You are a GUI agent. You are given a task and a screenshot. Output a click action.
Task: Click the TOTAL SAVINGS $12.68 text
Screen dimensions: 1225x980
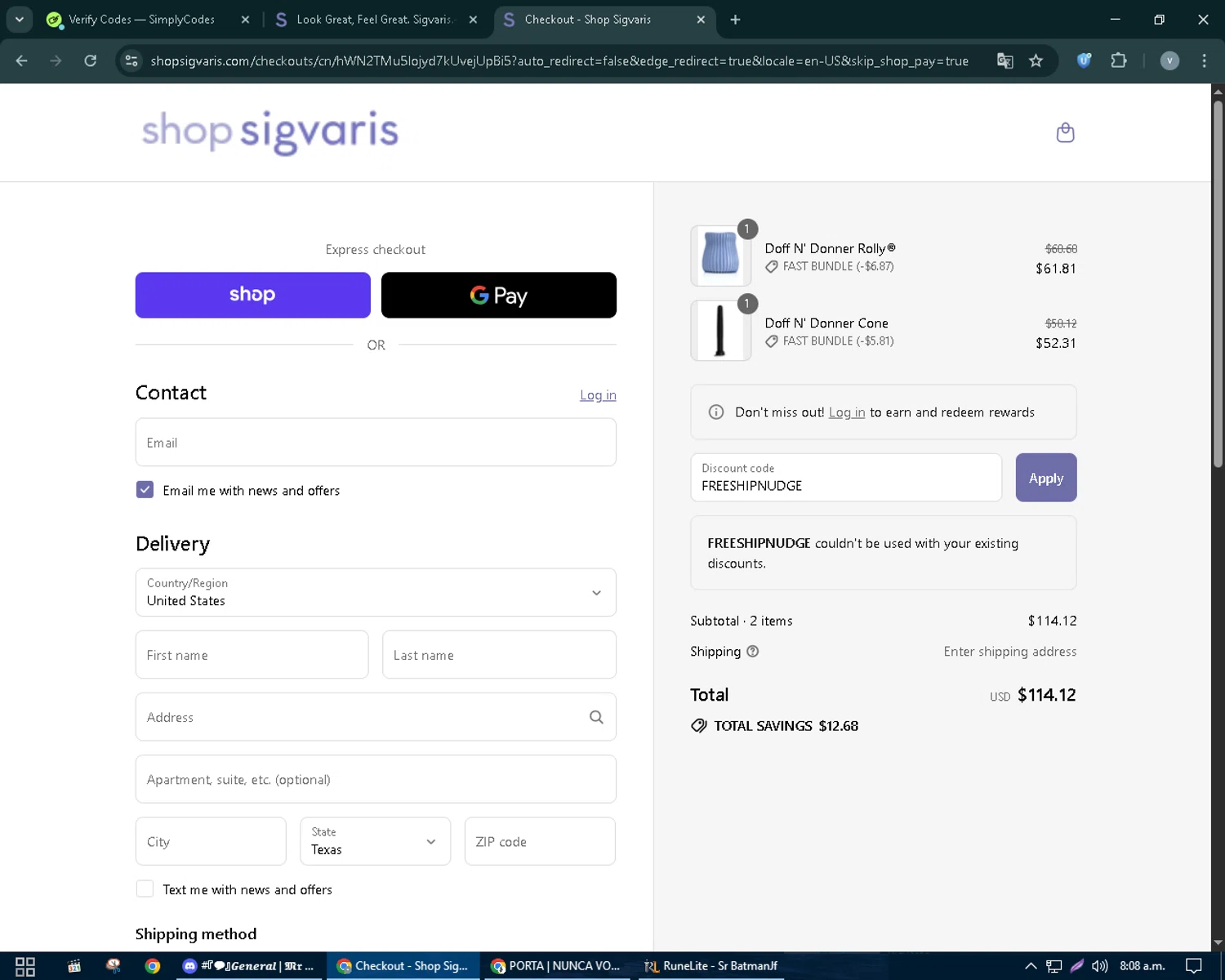tap(786, 725)
